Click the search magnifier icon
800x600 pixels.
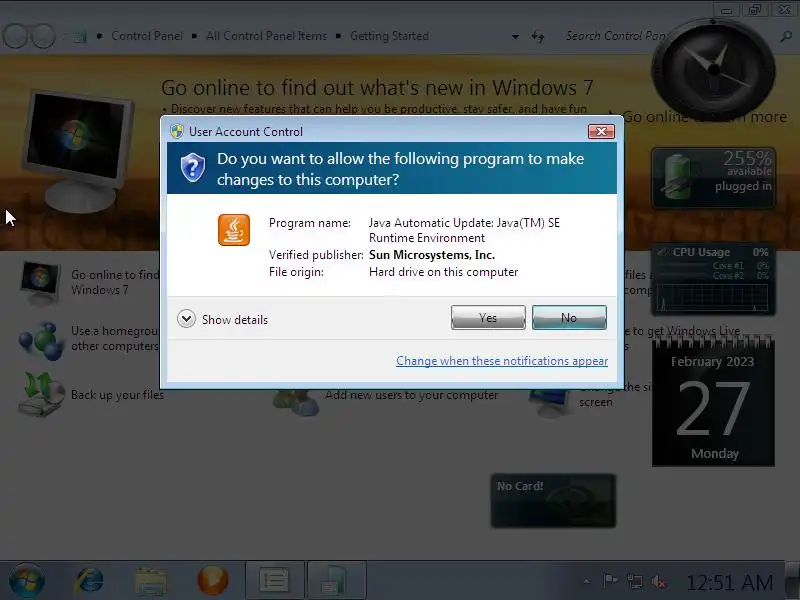coord(786,36)
